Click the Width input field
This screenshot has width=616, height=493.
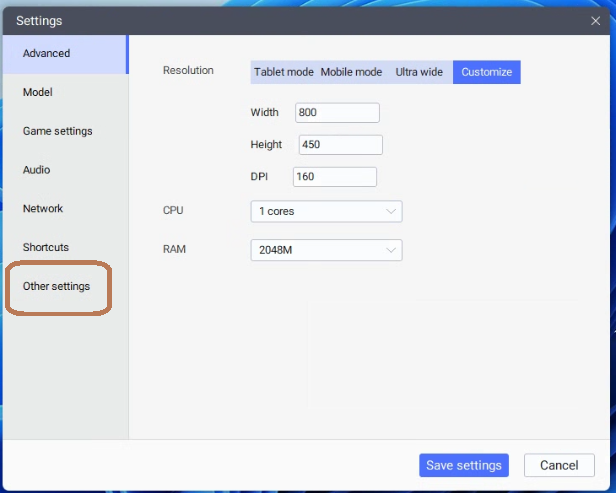coord(337,113)
